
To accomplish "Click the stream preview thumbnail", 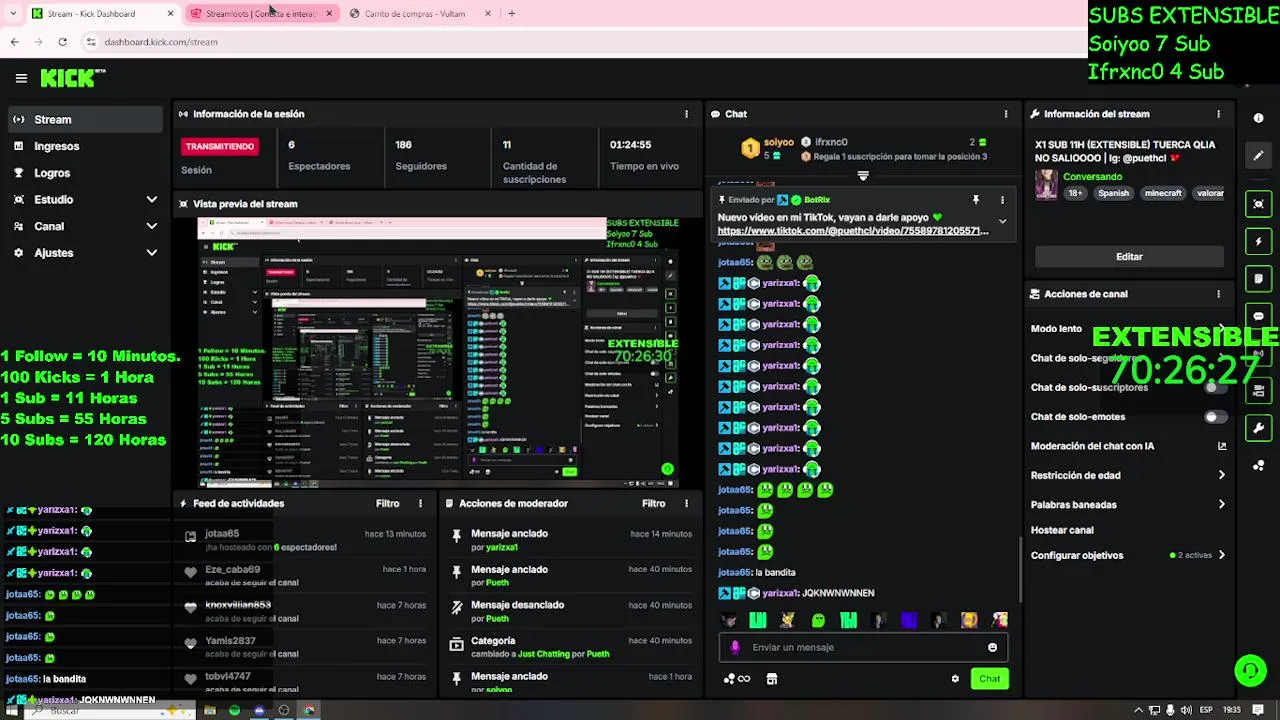I will (437, 352).
